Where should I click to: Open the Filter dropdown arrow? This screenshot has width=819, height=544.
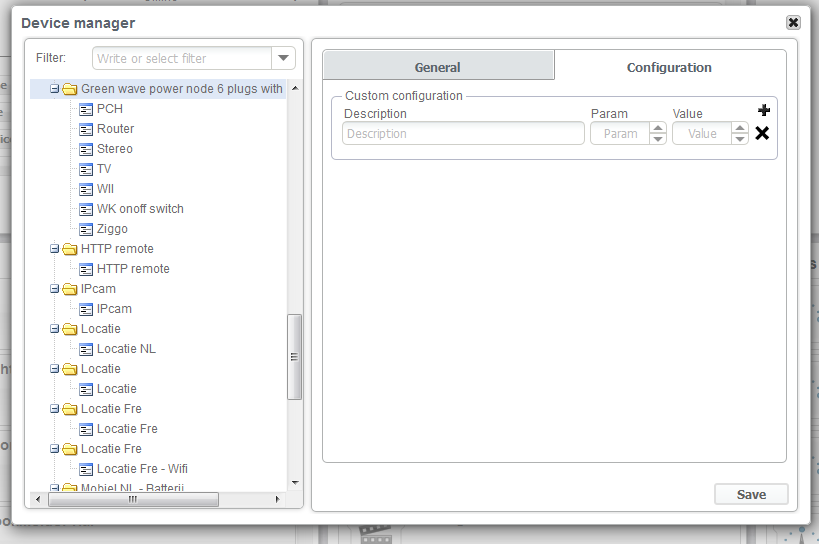(x=284, y=59)
